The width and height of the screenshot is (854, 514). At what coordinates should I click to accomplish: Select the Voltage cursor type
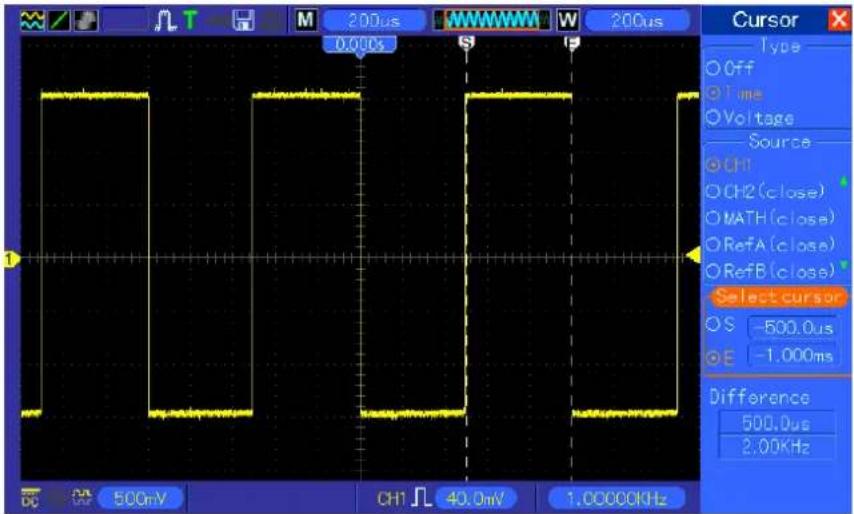click(750, 118)
